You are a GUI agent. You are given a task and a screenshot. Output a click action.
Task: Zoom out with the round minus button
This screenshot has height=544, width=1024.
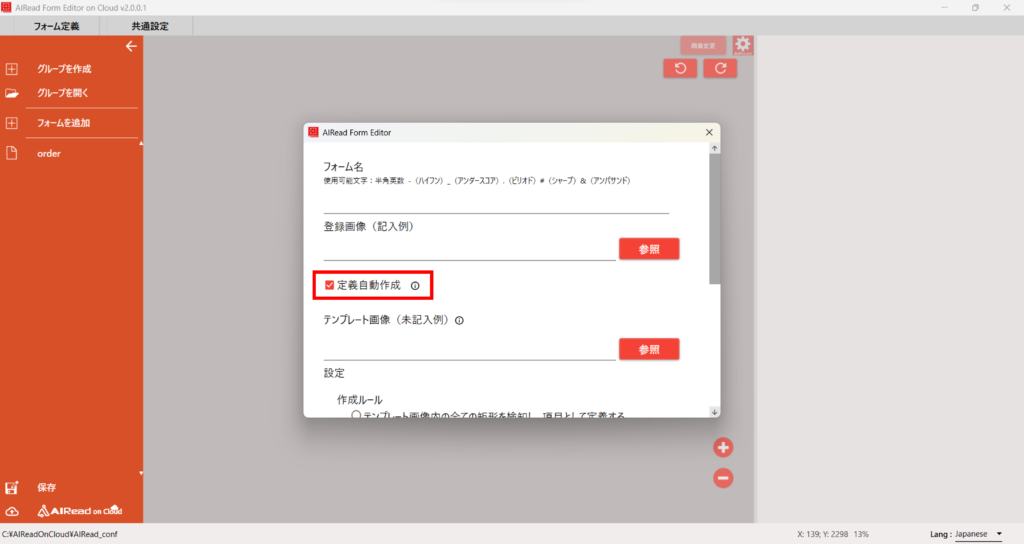pos(723,478)
